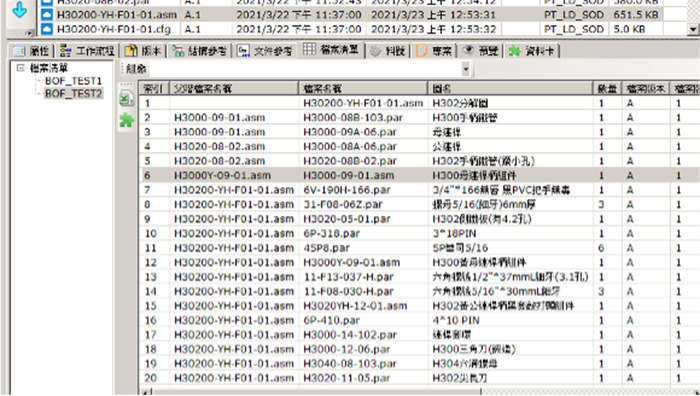Screen dimensions: 700x396
Task: Click the table's horizontal scrollbar left arrow
Action: pos(145,392)
